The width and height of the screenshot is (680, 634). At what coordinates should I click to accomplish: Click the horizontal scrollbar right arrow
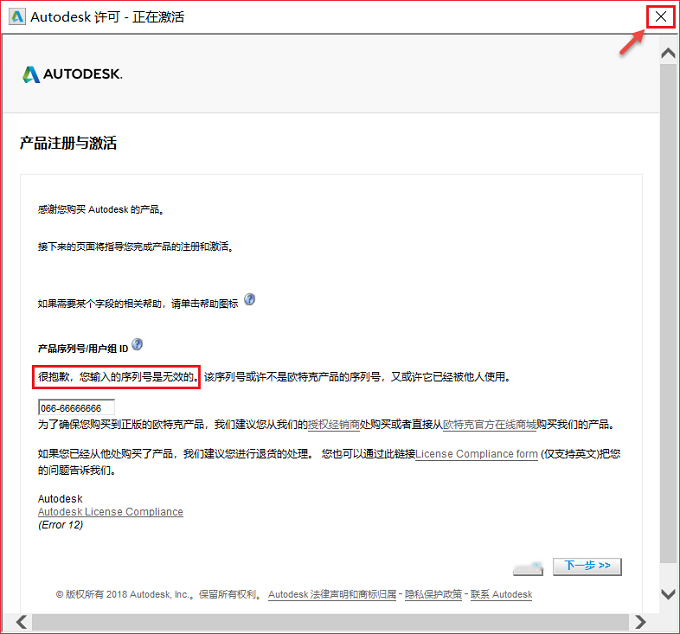click(x=640, y=622)
